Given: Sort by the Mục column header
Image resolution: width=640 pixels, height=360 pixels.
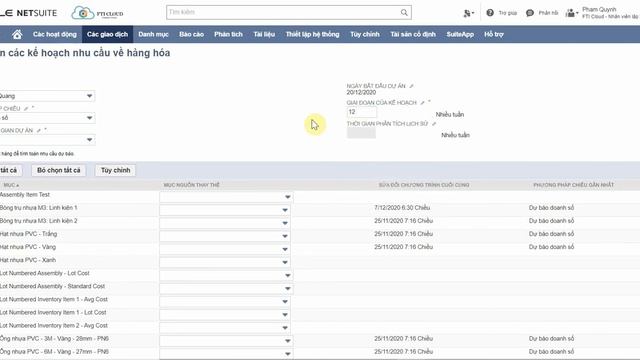Looking at the screenshot, I should [11, 185].
